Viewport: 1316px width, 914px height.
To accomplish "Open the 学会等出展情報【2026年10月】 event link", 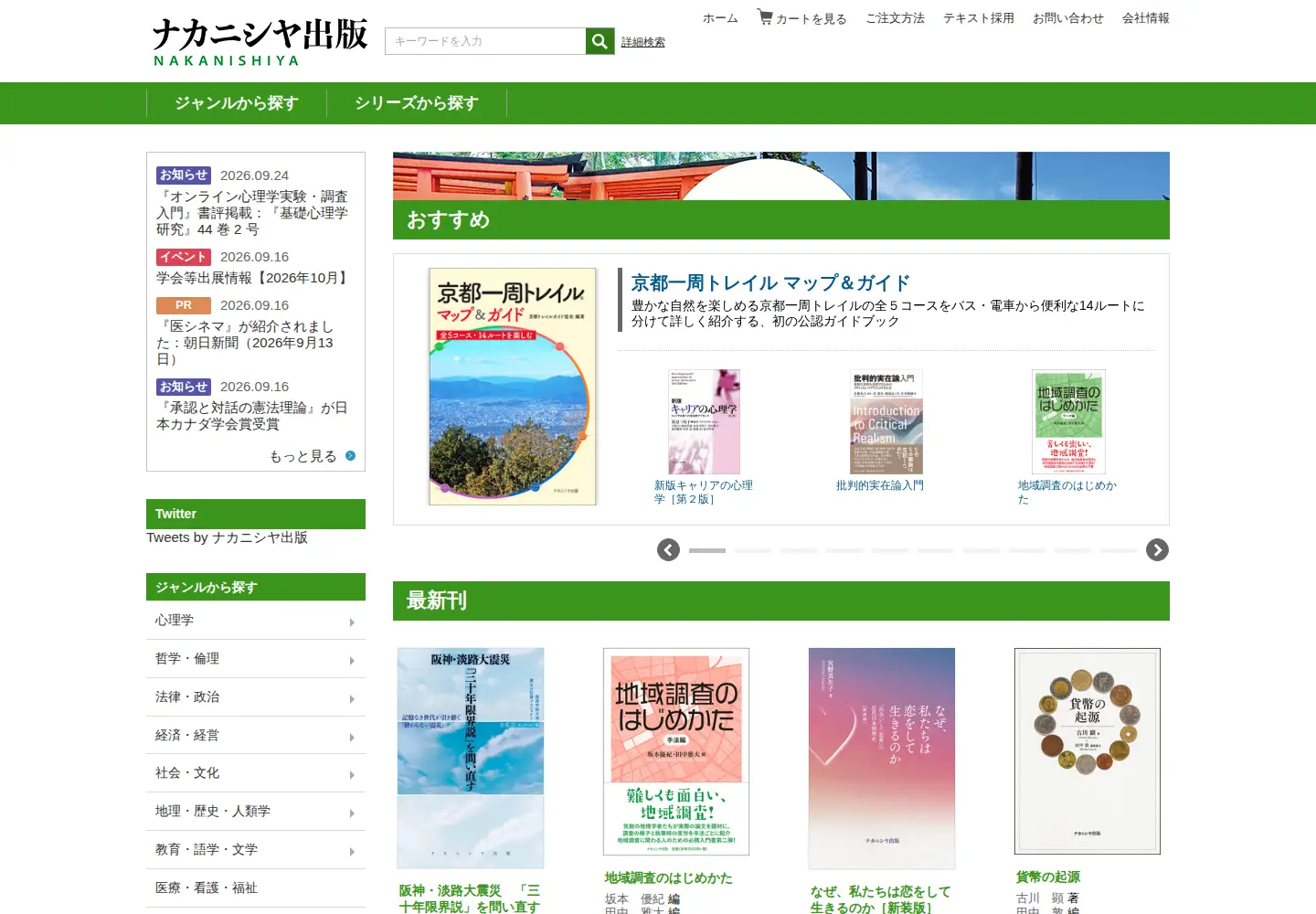I will click(253, 278).
